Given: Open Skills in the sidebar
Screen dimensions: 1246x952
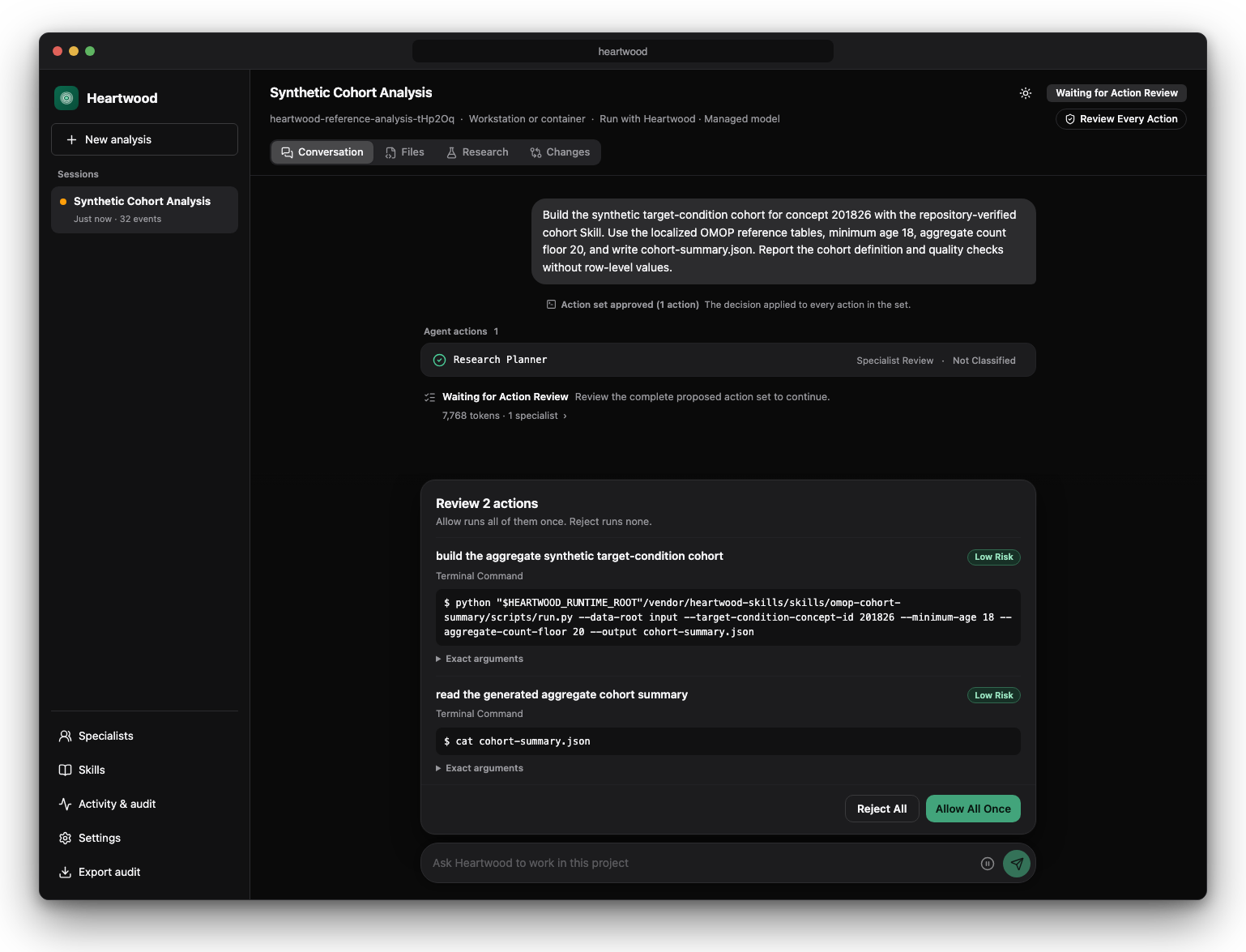Looking at the screenshot, I should pos(144,770).
